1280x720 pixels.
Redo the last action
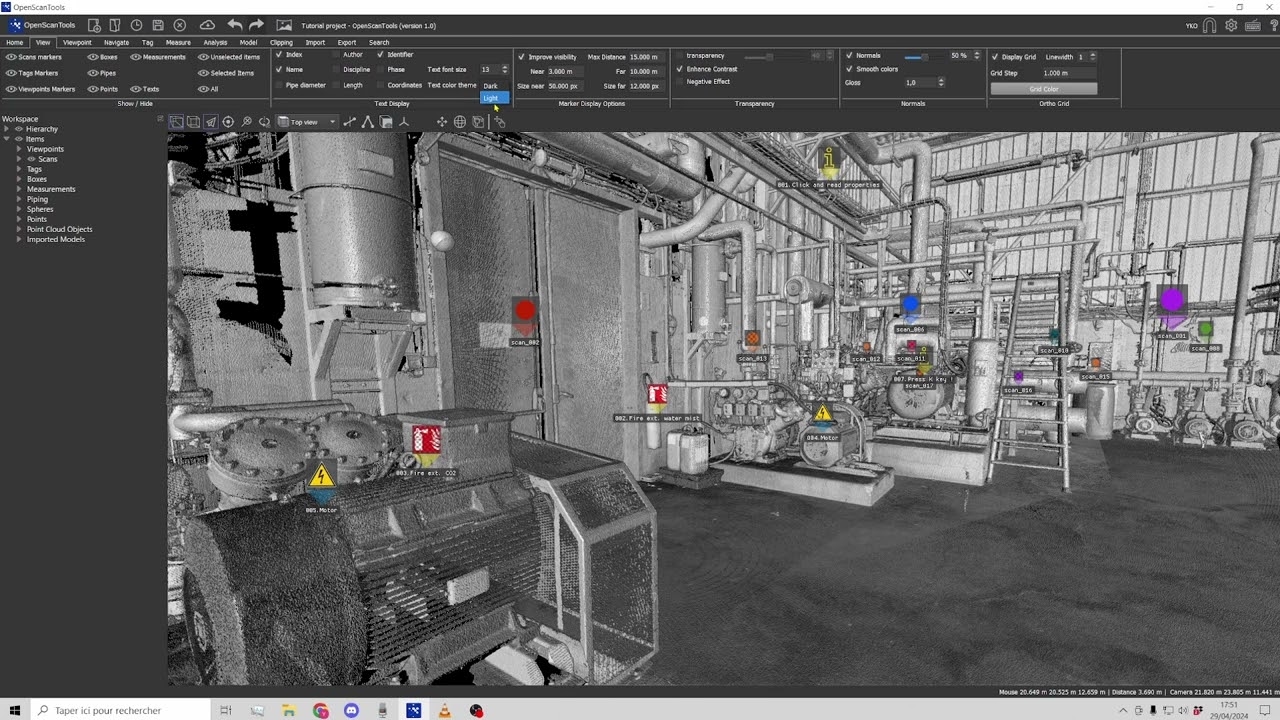(x=256, y=25)
